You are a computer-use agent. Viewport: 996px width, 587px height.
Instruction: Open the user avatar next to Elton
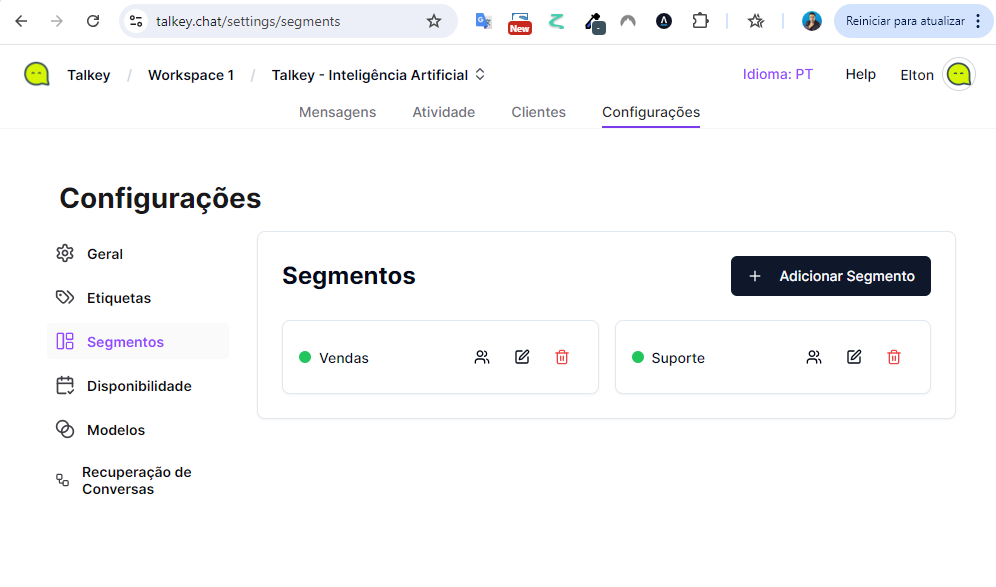click(958, 75)
